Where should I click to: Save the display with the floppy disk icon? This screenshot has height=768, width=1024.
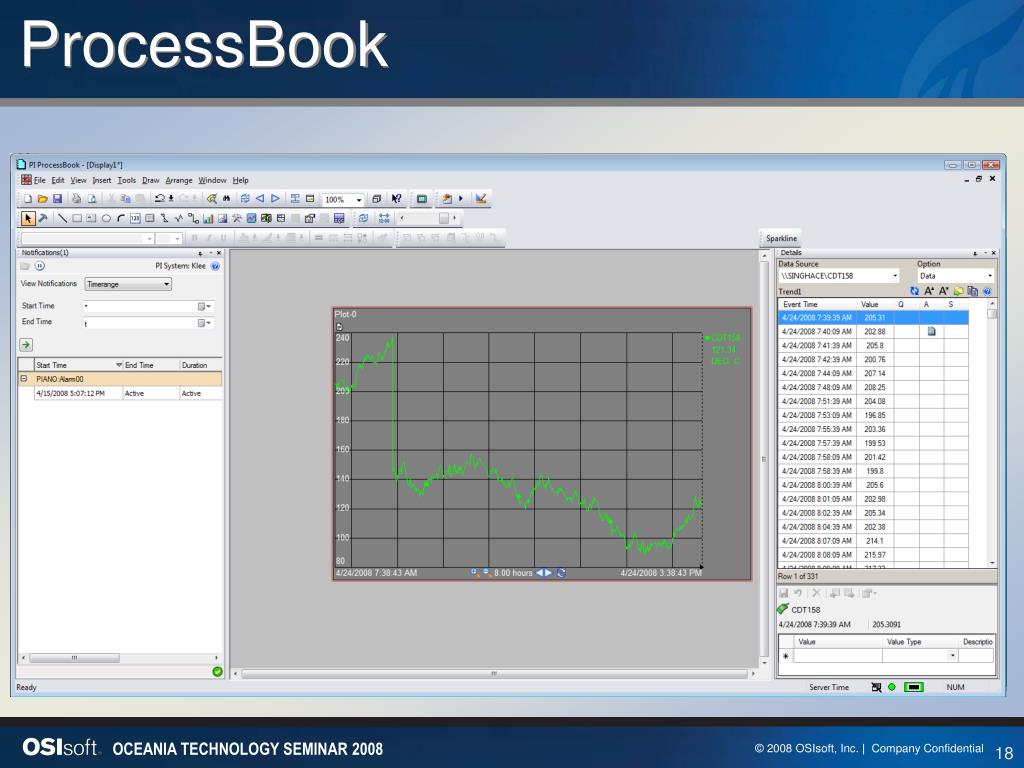point(57,199)
